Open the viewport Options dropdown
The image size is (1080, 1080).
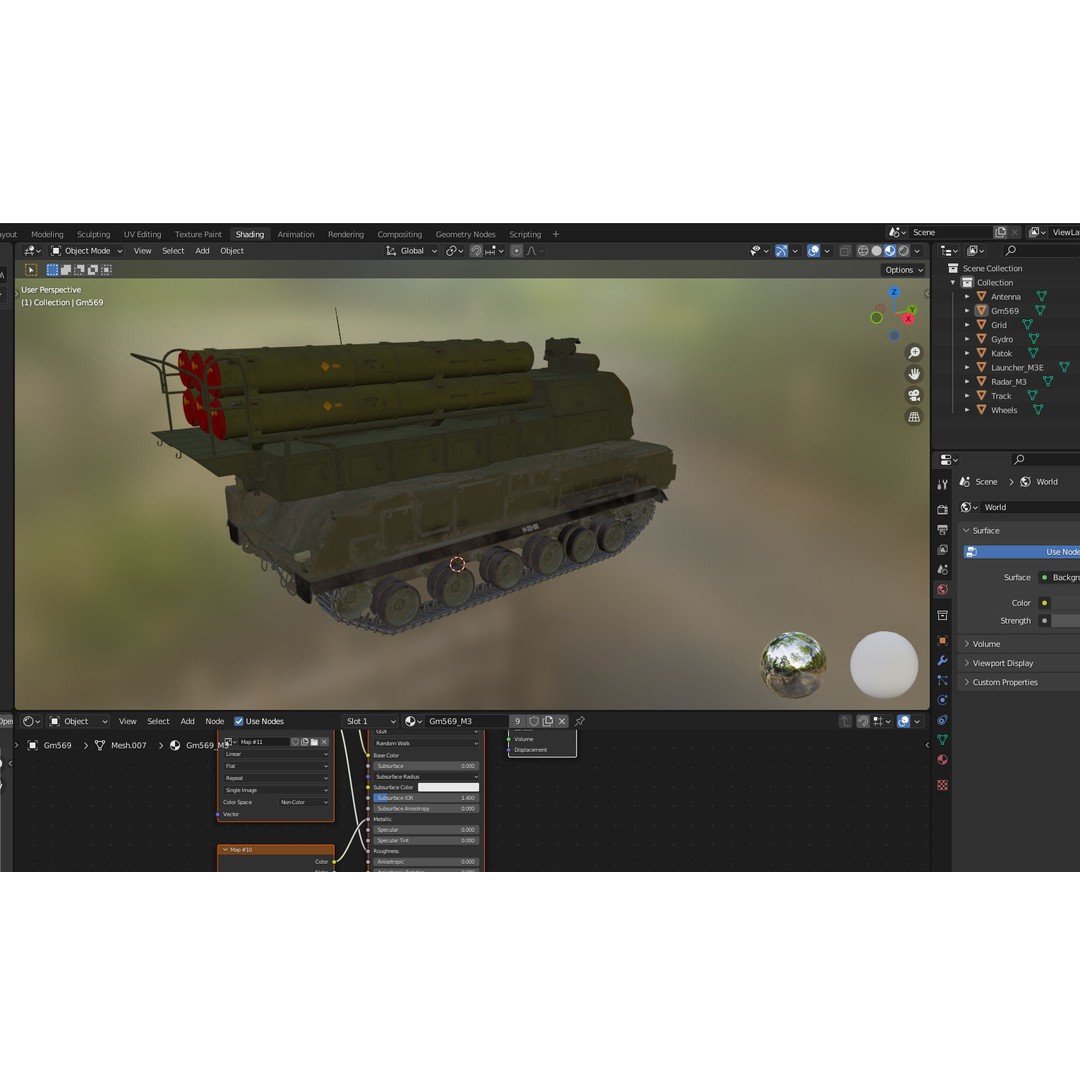click(x=904, y=270)
